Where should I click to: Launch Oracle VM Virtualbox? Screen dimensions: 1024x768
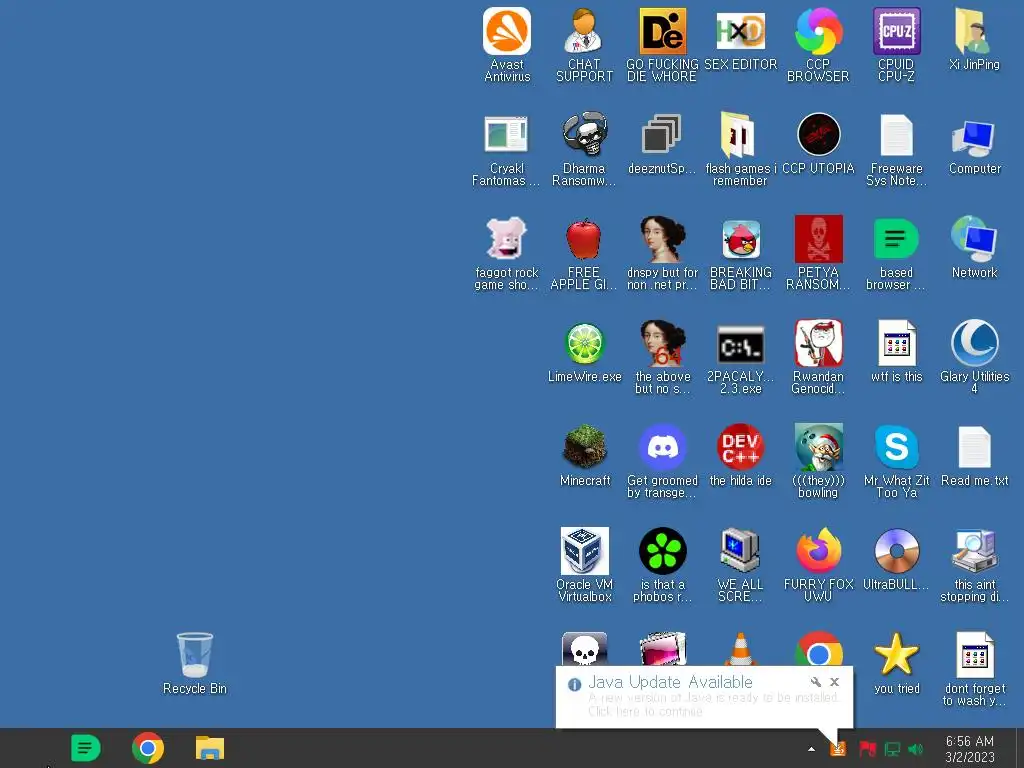(584, 566)
